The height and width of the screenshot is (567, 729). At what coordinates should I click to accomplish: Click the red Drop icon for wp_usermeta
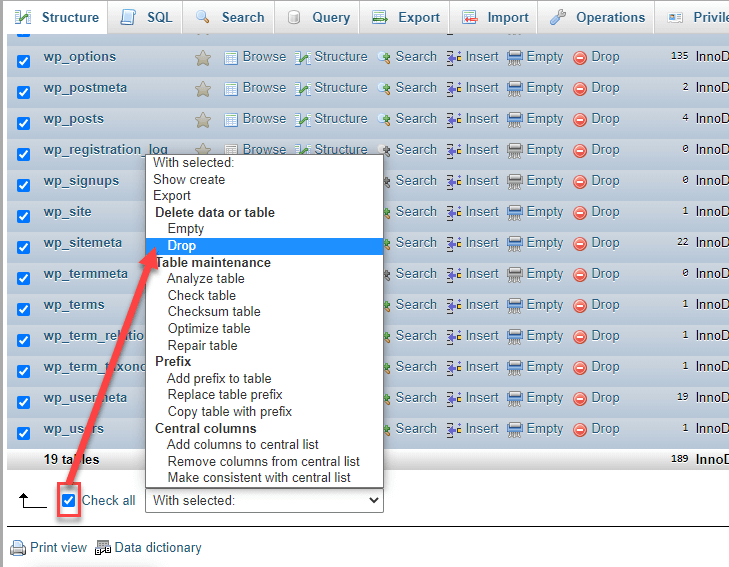(580, 399)
